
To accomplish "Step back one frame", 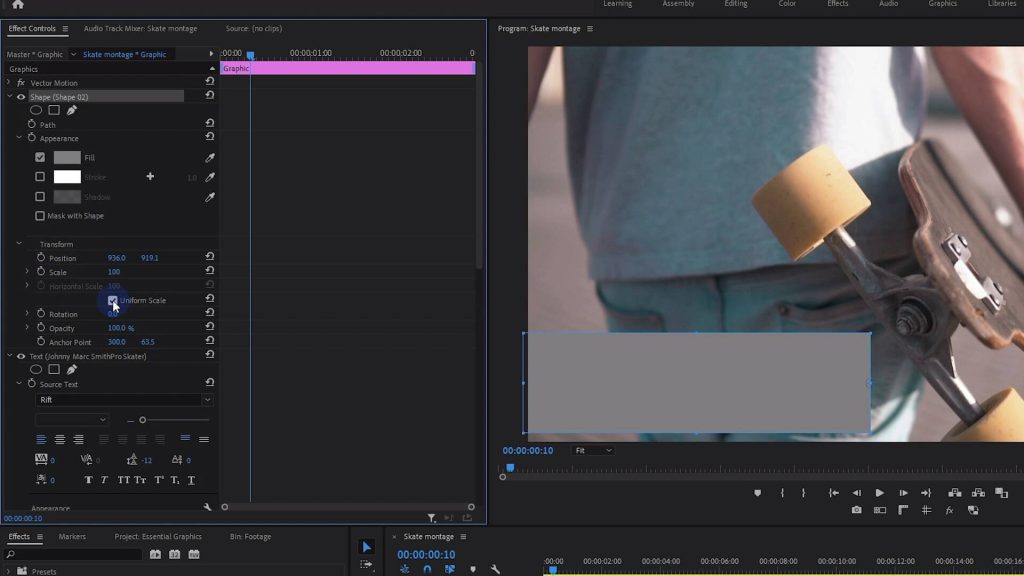I will (857, 493).
